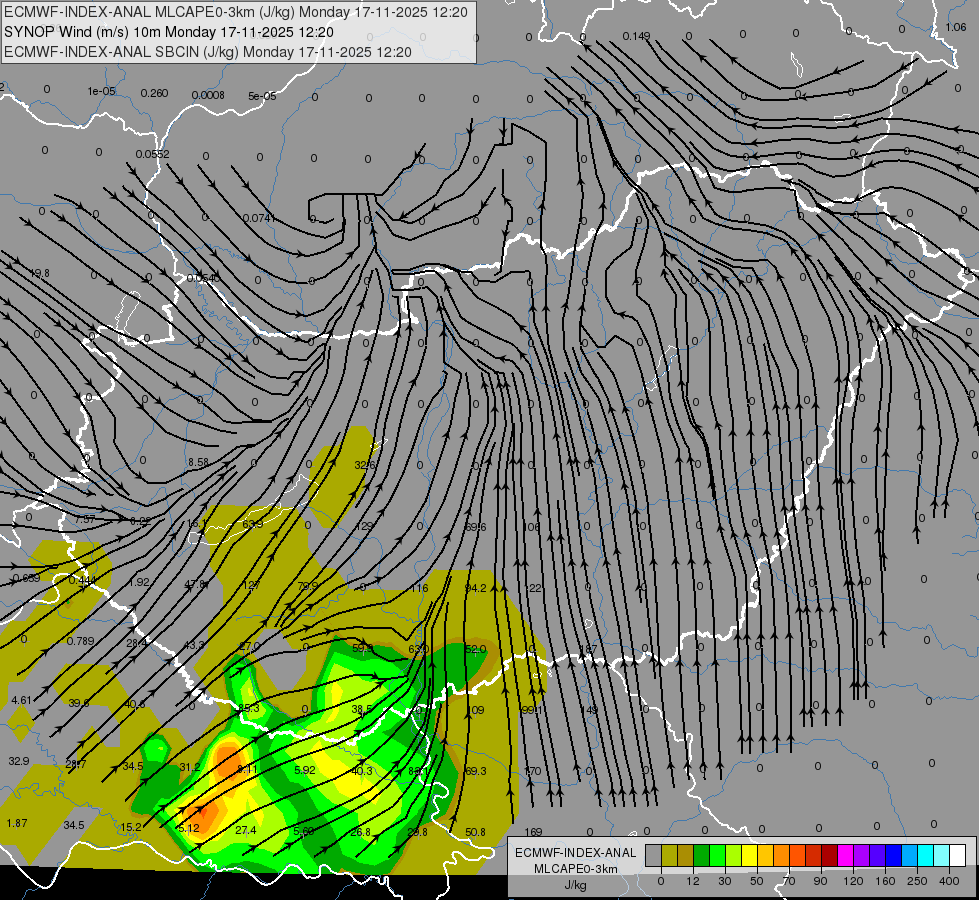Image resolution: width=979 pixels, height=900 pixels.
Task: Click the map value 106
Action: [531, 528]
